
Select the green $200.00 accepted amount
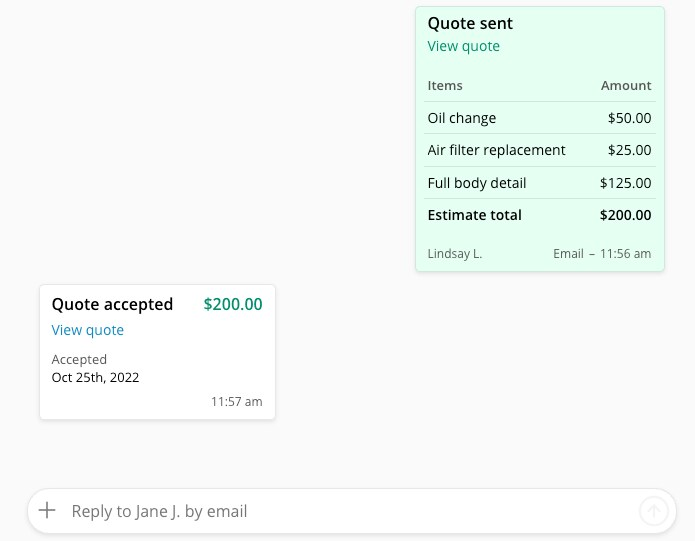pos(233,304)
